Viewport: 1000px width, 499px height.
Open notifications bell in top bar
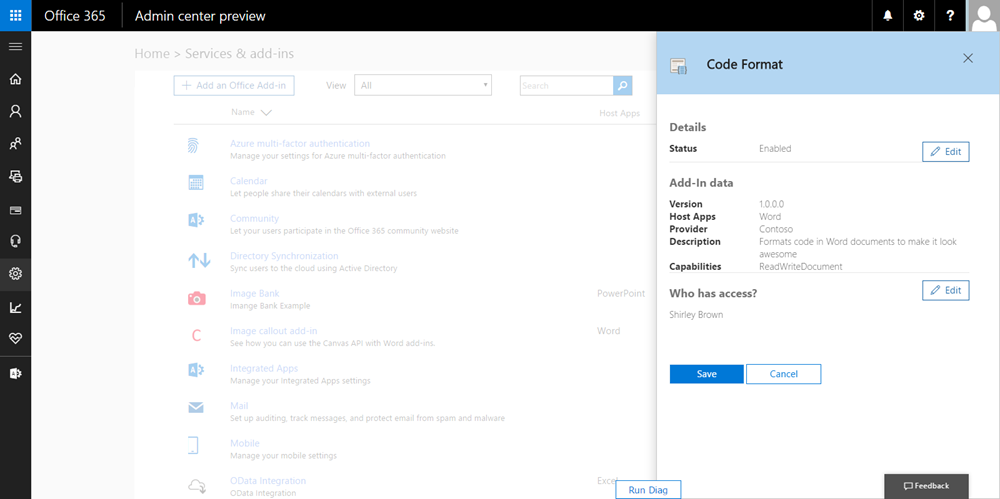(887, 15)
